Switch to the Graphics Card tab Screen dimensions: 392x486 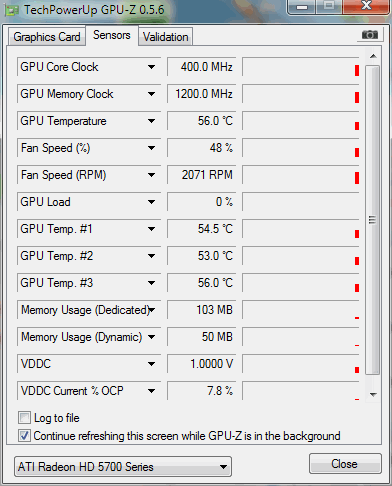point(47,37)
